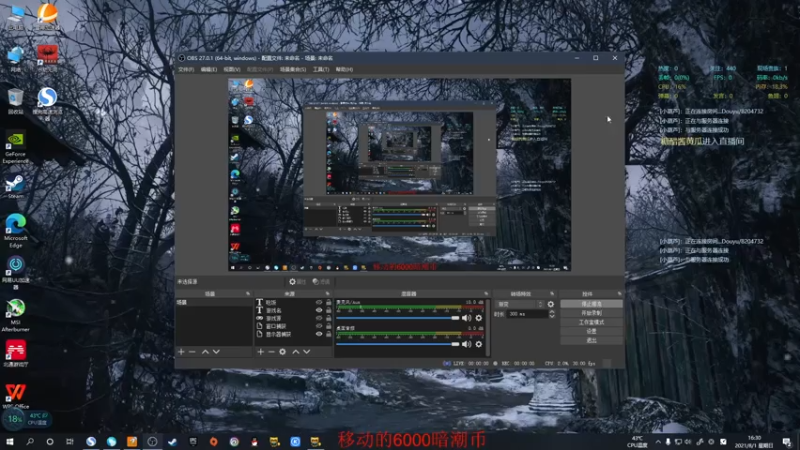Toggle visibility of second text source
This screenshot has height=450, width=800.
tap(319, 310)
